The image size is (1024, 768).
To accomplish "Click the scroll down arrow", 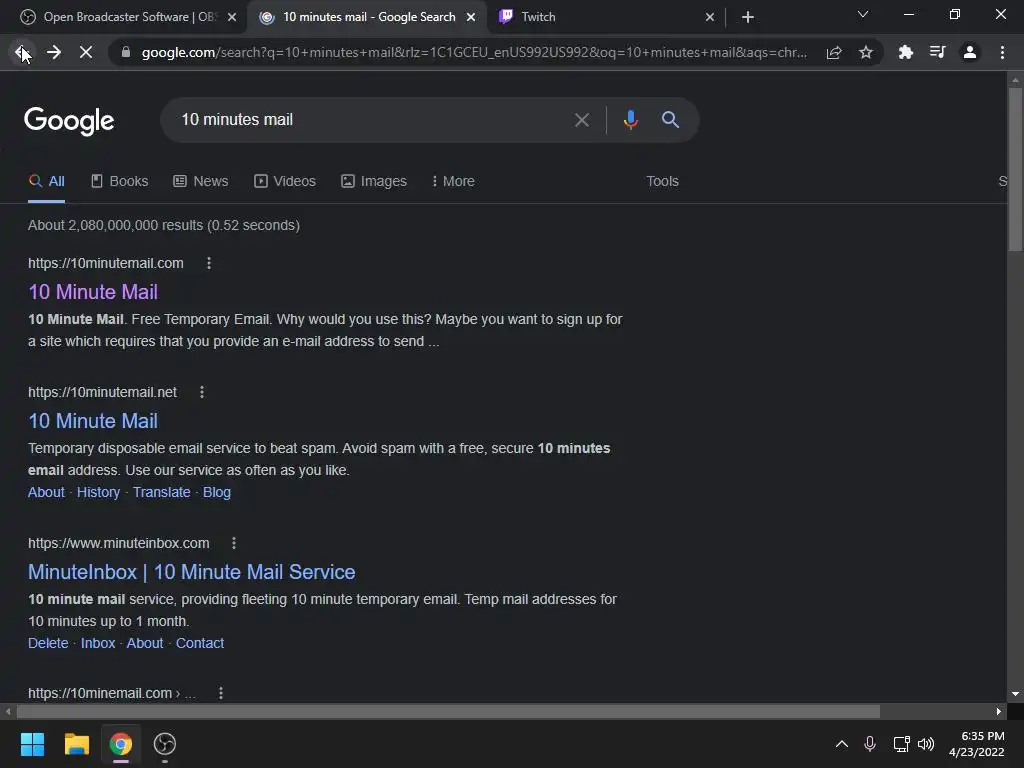I will coord(1015,694).
